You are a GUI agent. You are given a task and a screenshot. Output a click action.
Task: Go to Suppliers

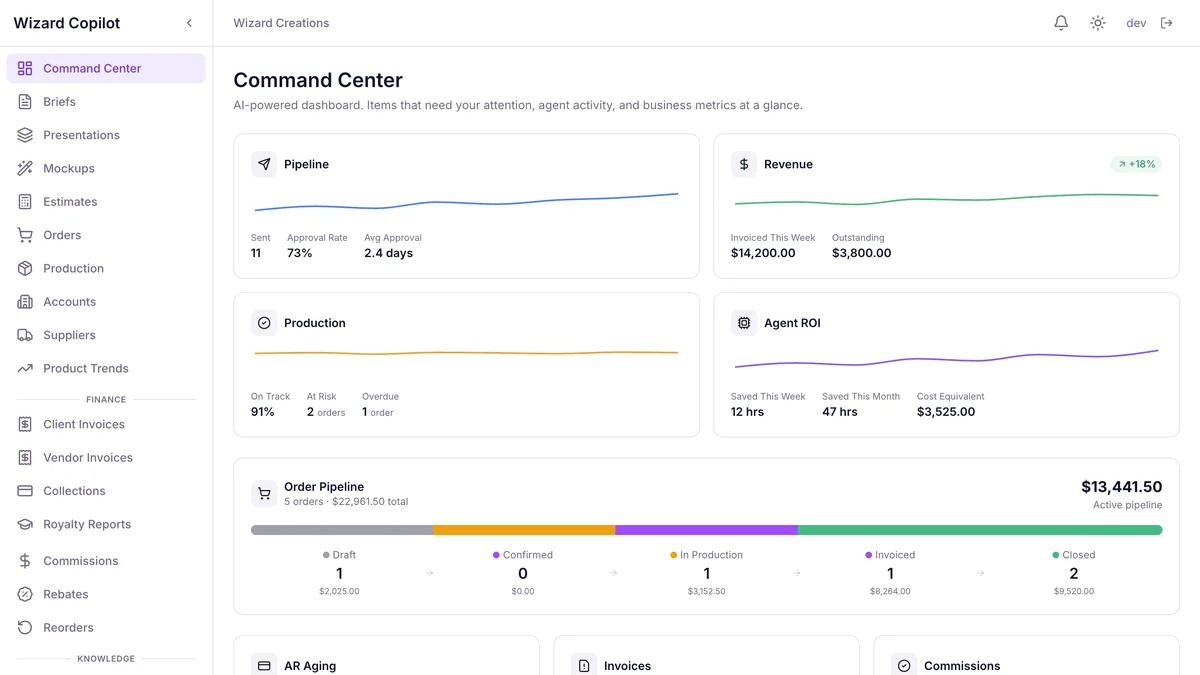coord(106,335)
